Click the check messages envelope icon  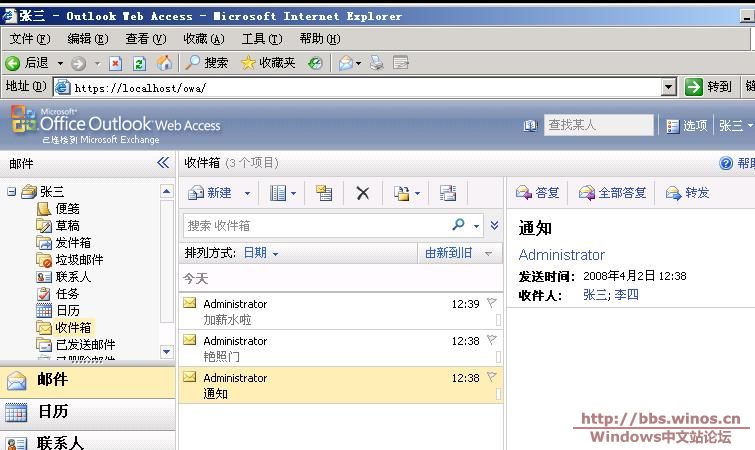pyautogui.click(x=322, y=193)
